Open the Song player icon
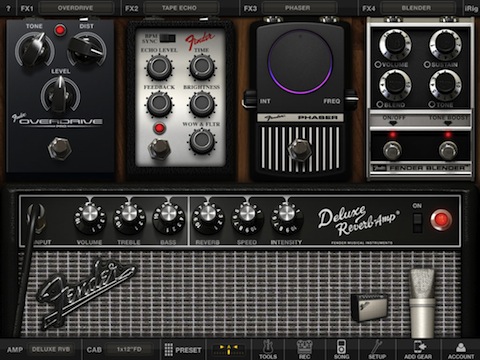Screen dimensions: 480x360 tap(341, 349)
